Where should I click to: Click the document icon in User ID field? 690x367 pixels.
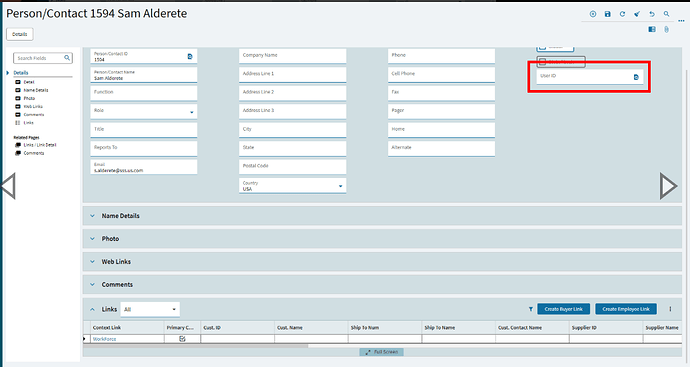636,77
